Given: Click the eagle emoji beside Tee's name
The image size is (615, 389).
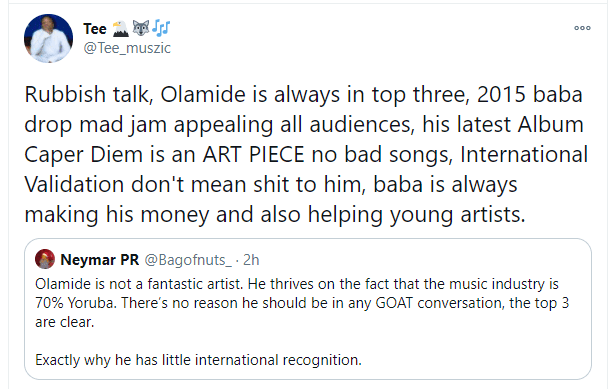Looking at the screenshot, I should [x=120, y=29].
